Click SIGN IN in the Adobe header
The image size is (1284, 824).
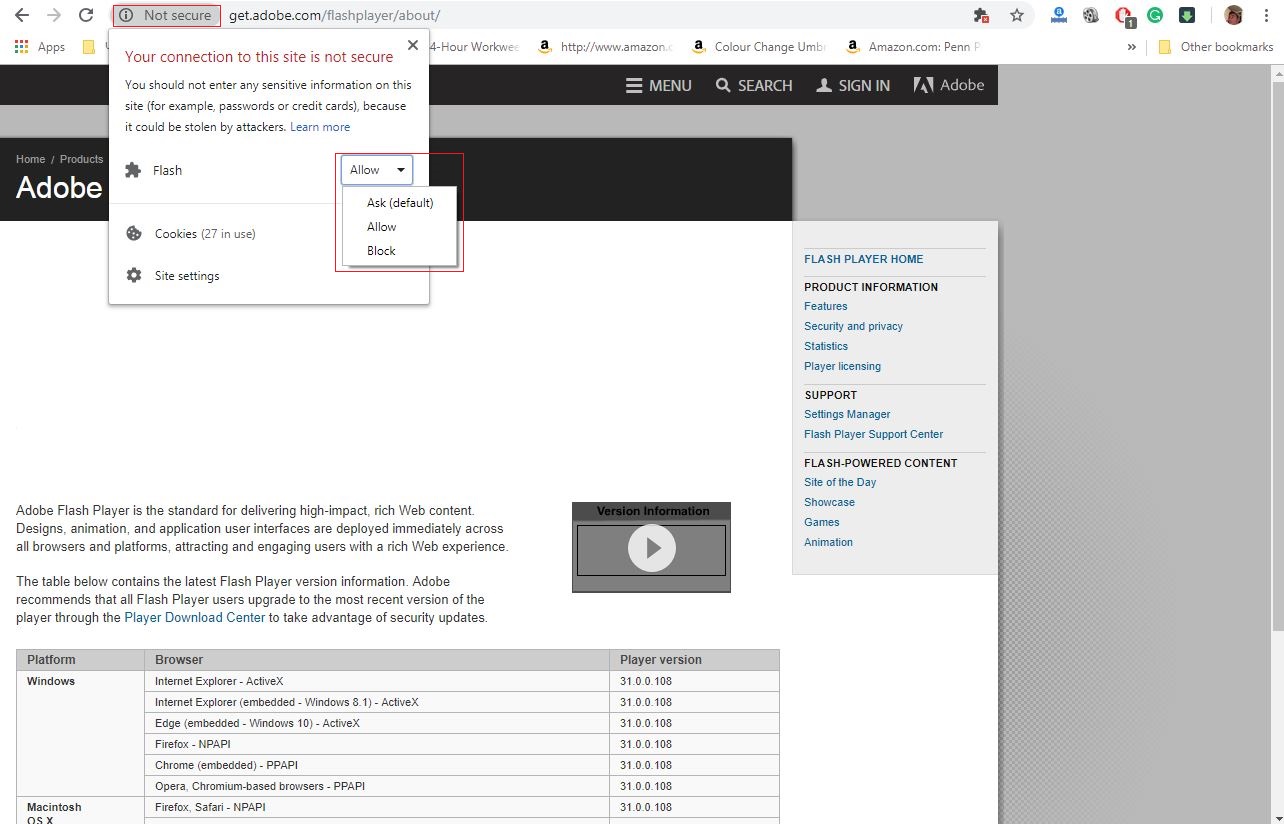(x=853, y=85)
